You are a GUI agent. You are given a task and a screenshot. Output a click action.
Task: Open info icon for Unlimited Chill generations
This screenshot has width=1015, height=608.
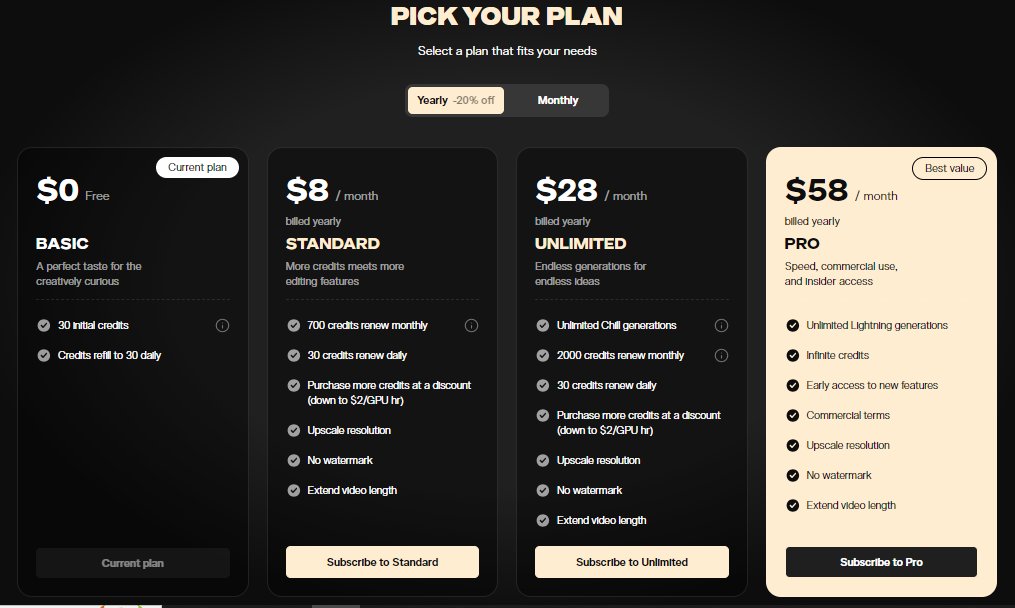click(721, 325)
